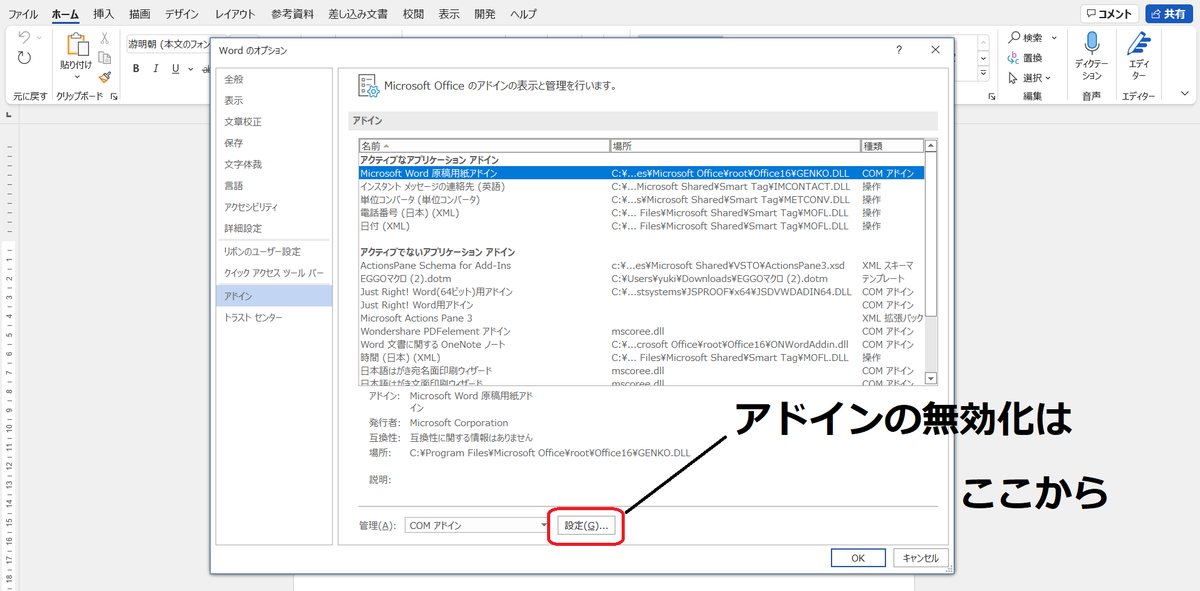Select the Format Painter brush icon

(104, 76)
